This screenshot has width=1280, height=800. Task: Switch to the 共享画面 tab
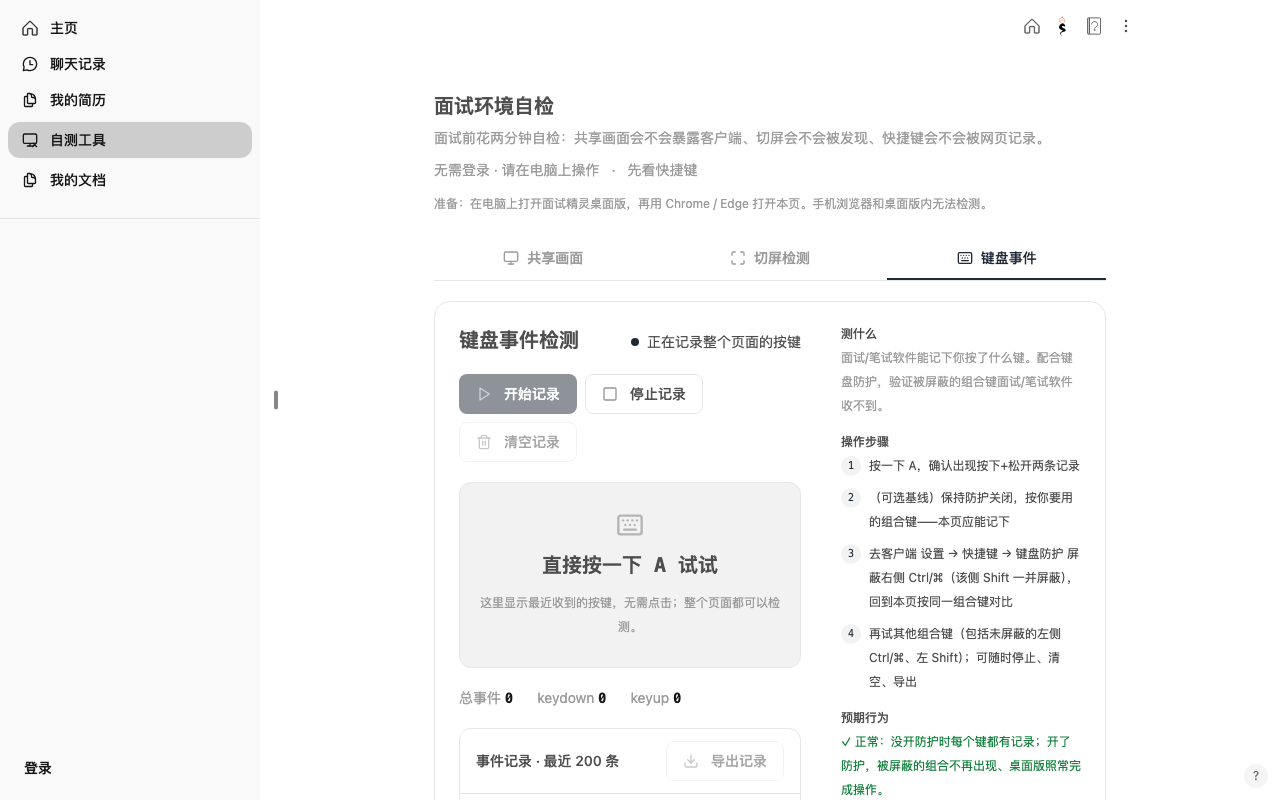(544, 258)
